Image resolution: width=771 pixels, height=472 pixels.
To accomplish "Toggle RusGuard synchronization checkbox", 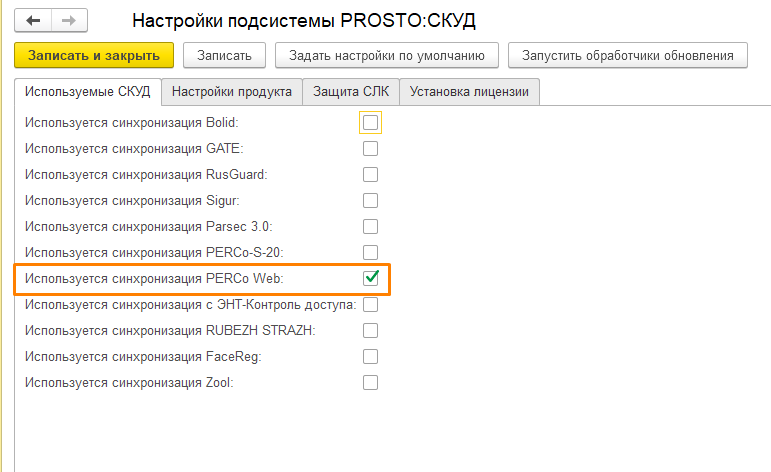I will point(371,174).
